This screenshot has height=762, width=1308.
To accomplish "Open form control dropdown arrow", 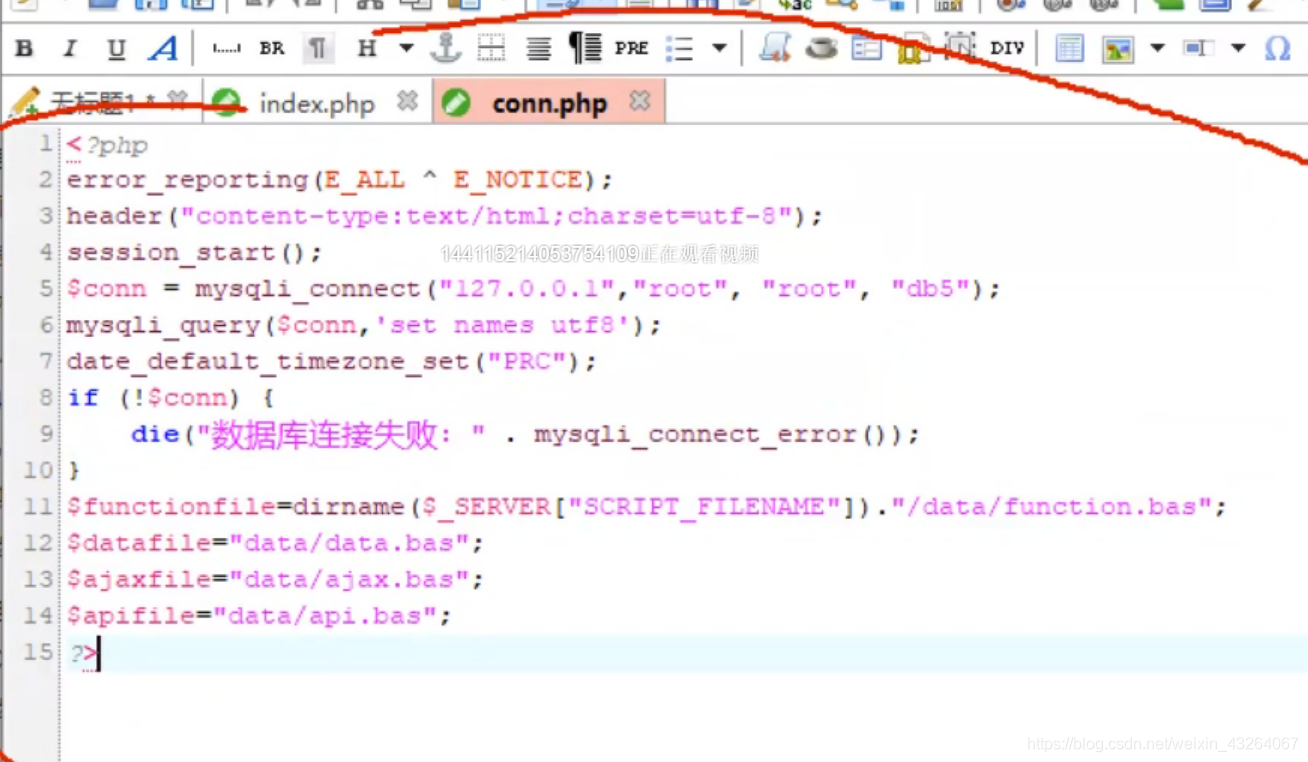I will [x=1238, y=48].
